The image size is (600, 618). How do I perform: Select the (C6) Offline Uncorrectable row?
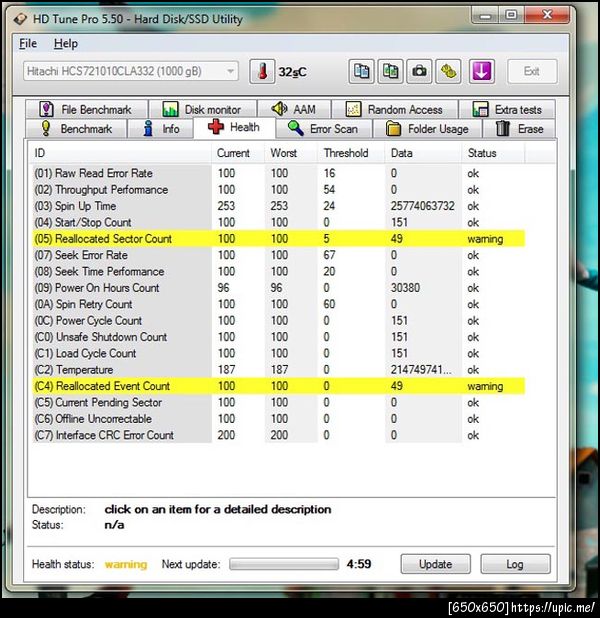279,419
